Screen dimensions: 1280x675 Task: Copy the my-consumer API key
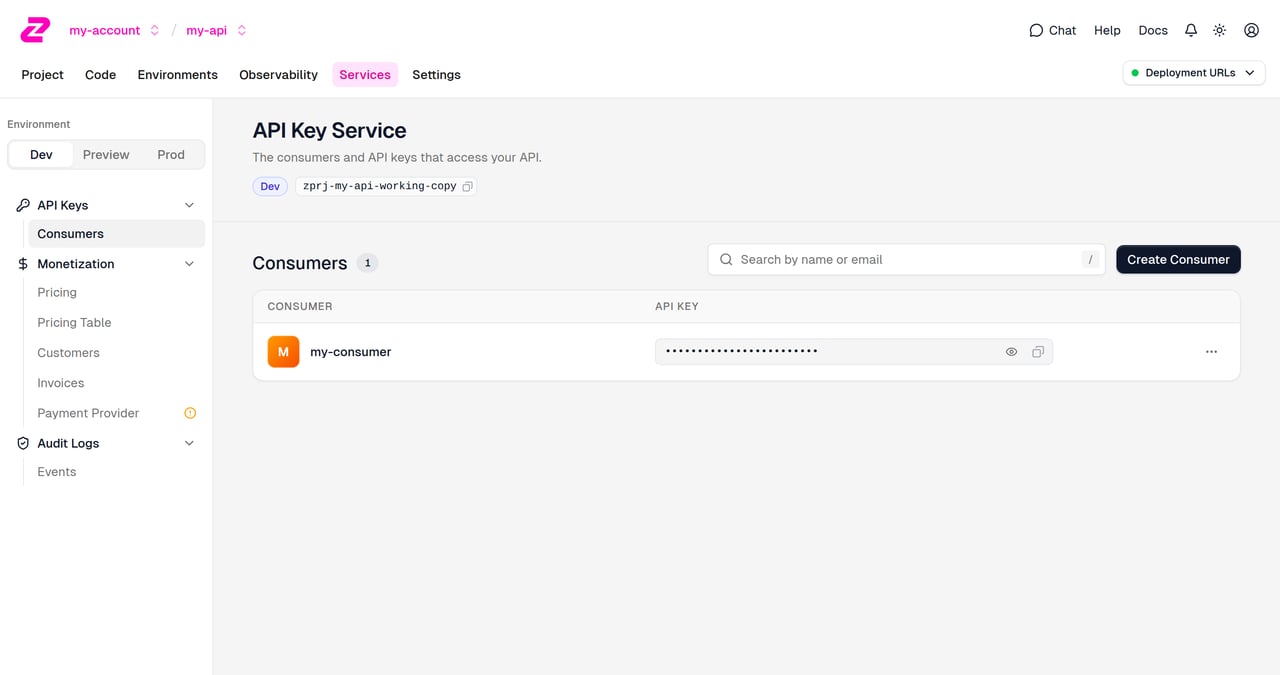1038,352
